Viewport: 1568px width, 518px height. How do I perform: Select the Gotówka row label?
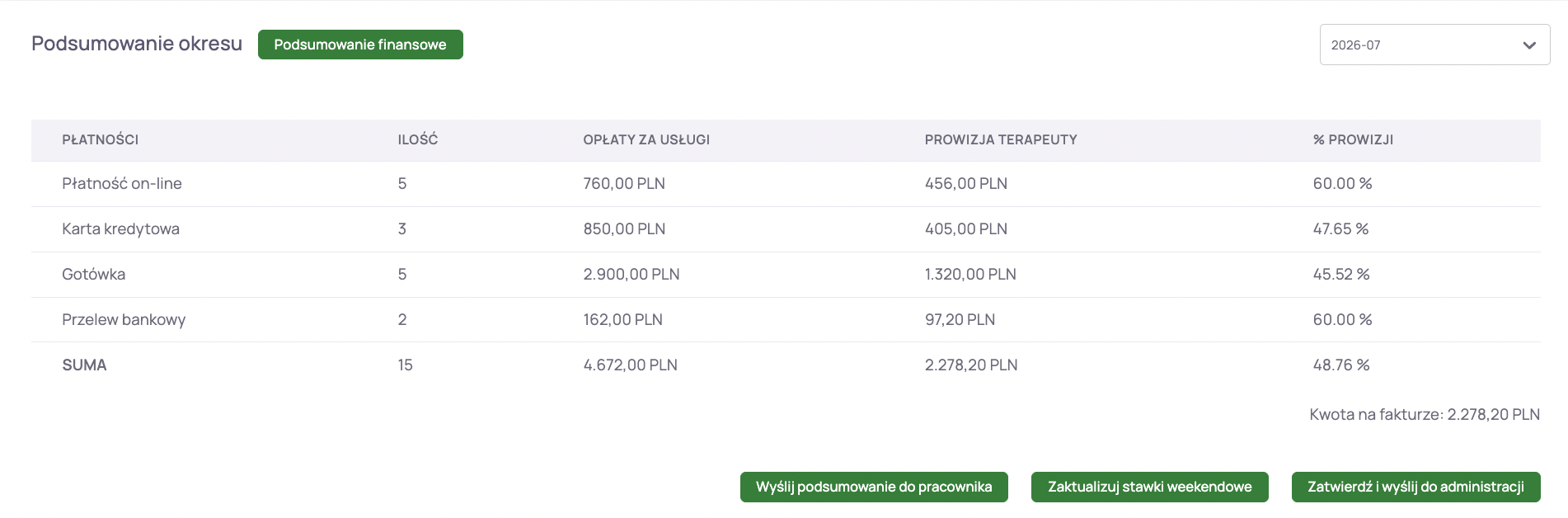(x=94, y=275)
